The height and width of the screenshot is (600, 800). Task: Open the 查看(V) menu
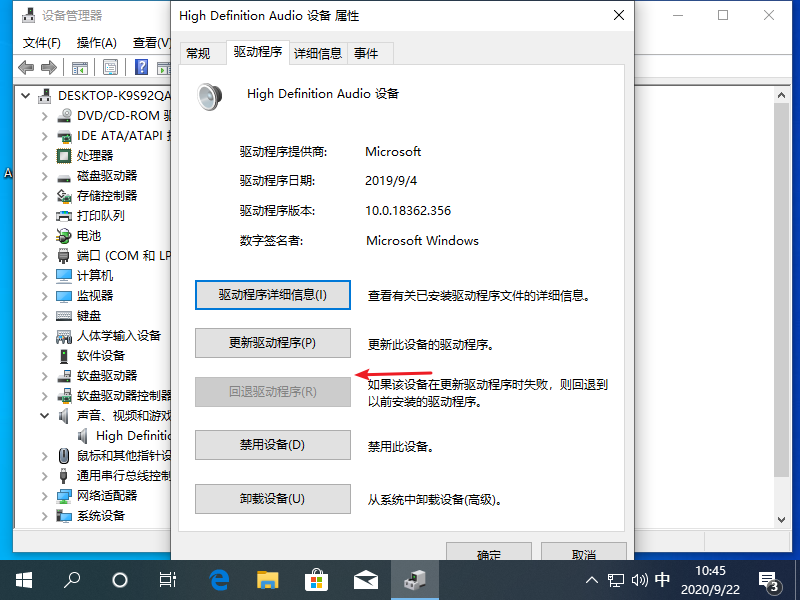pos(152,43)
